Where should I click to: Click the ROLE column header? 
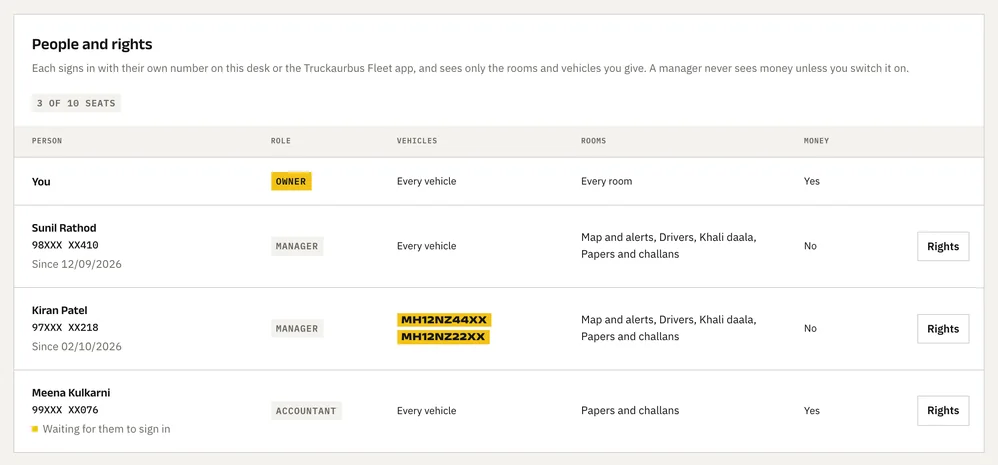281,141
